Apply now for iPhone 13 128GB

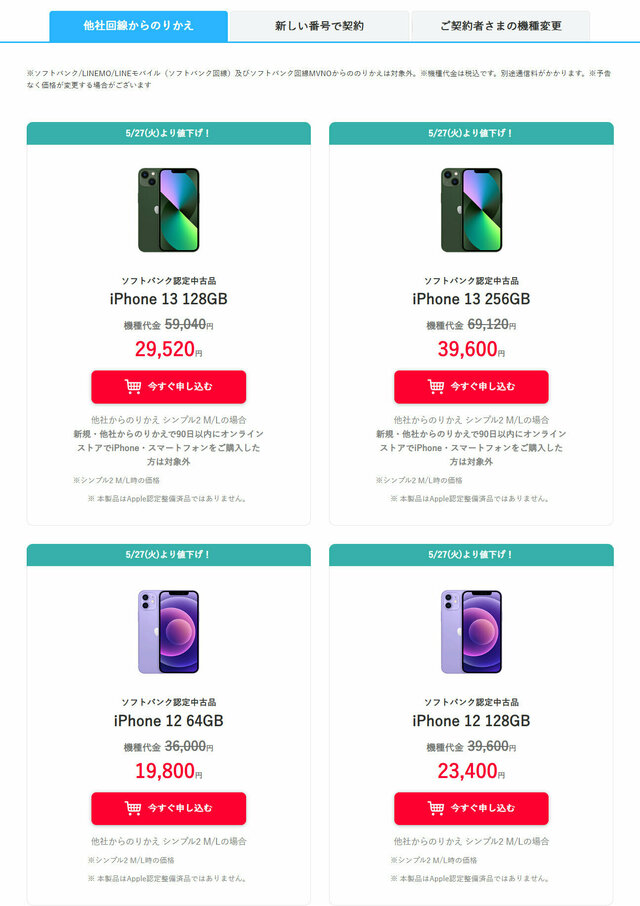coord(169,387)
